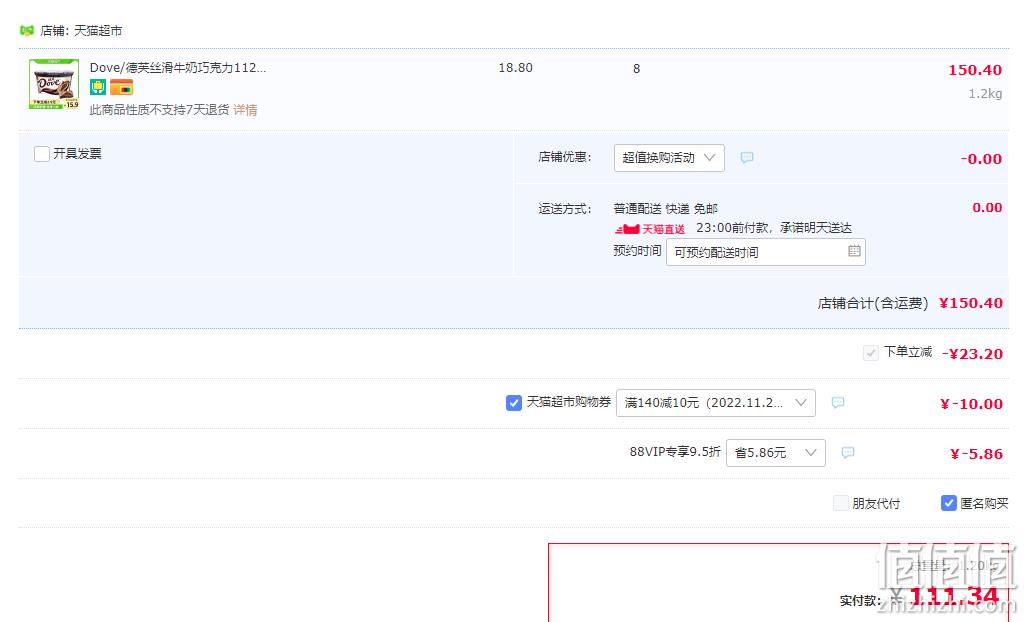Click the 150.40 item subtotal price

tap(975, 70)
